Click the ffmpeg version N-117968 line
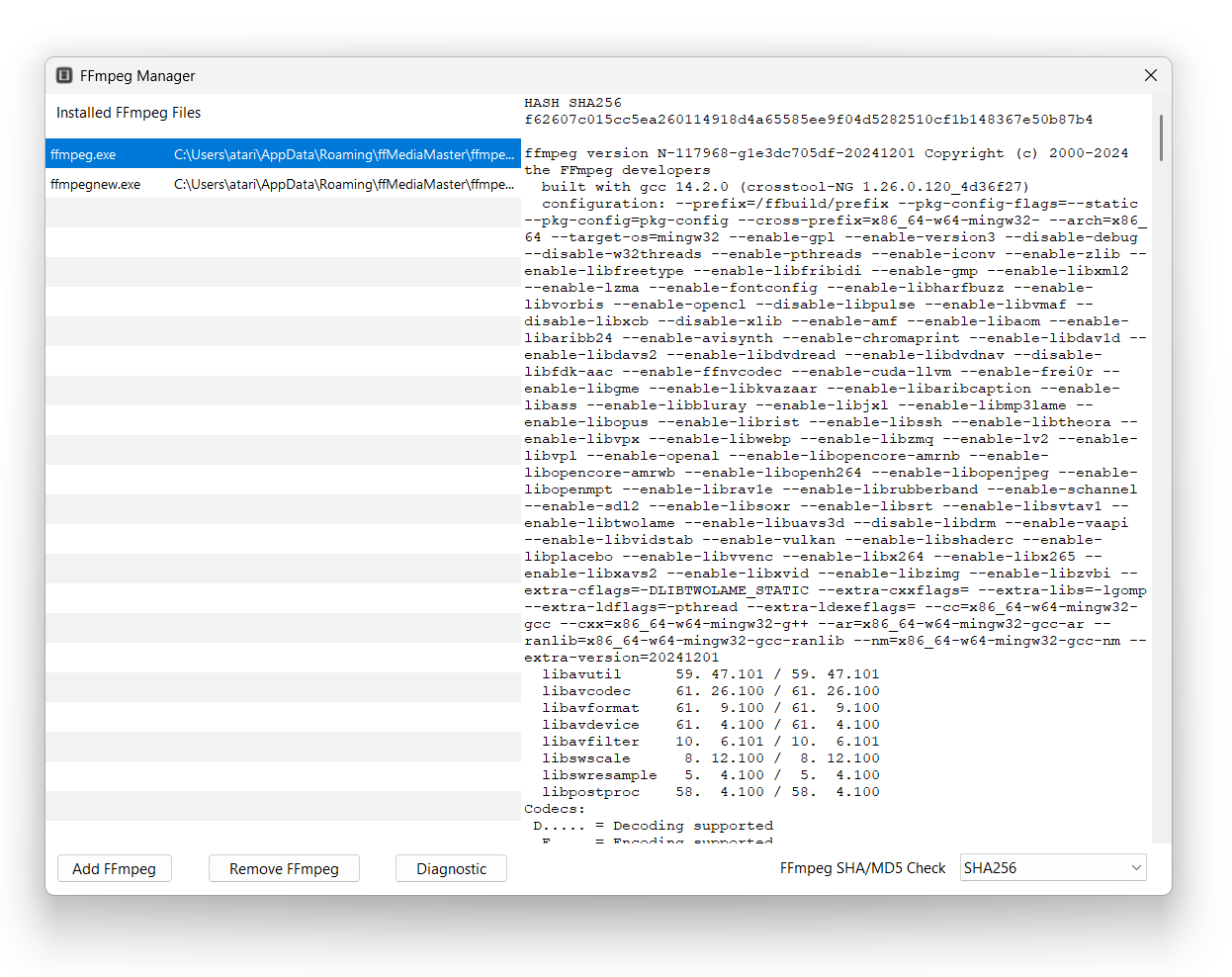 [826, 153]
